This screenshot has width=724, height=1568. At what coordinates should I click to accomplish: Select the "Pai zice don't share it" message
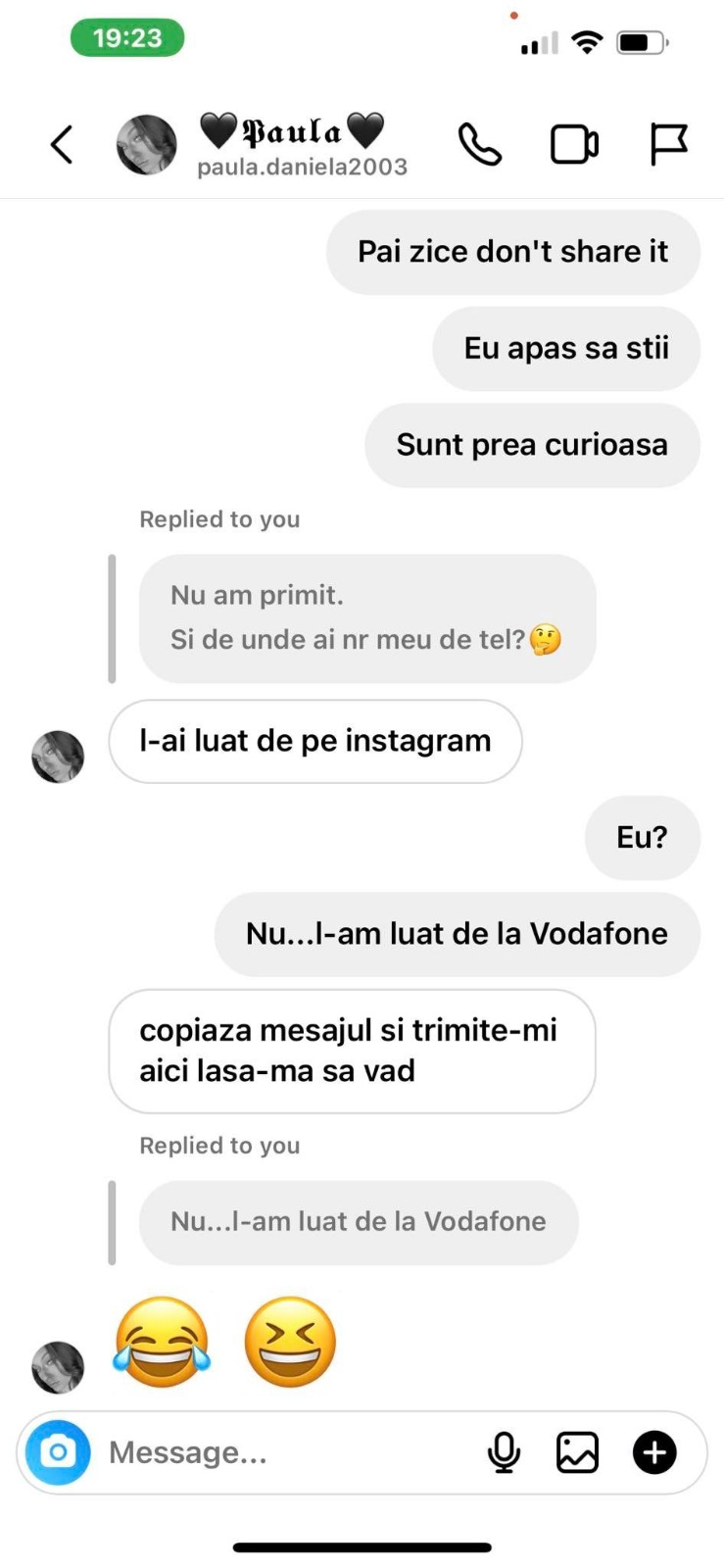[x=513, y=252]
